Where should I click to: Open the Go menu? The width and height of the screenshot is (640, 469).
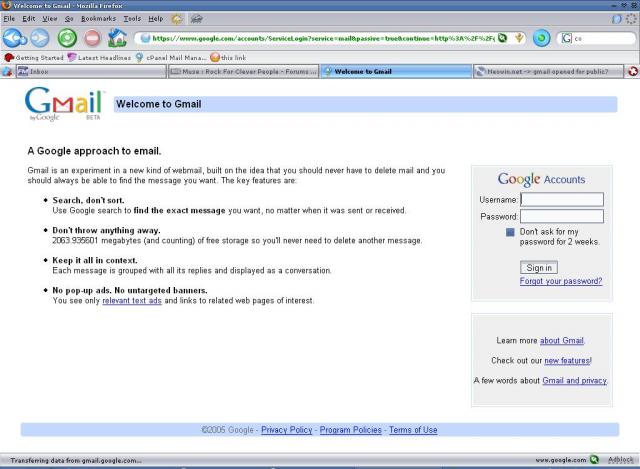69,19
